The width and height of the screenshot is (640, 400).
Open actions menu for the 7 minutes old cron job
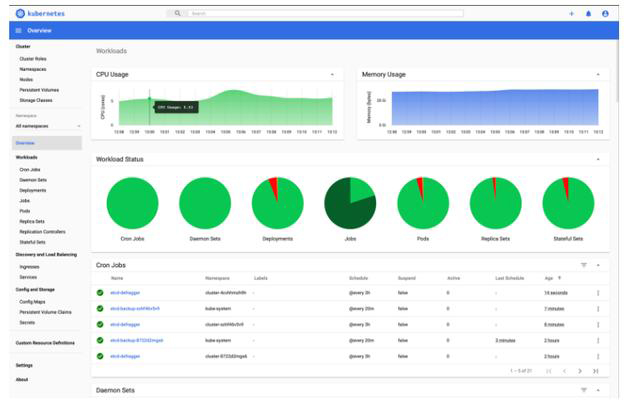598,309
